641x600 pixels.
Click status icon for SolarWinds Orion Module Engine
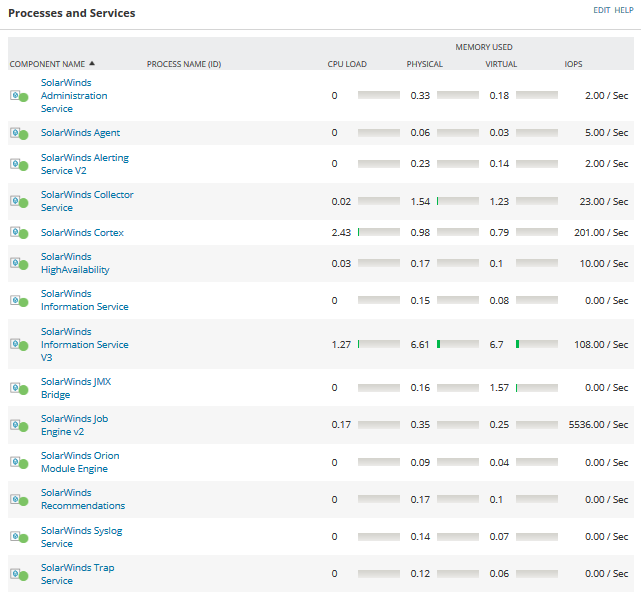click(x=19, y=463)
